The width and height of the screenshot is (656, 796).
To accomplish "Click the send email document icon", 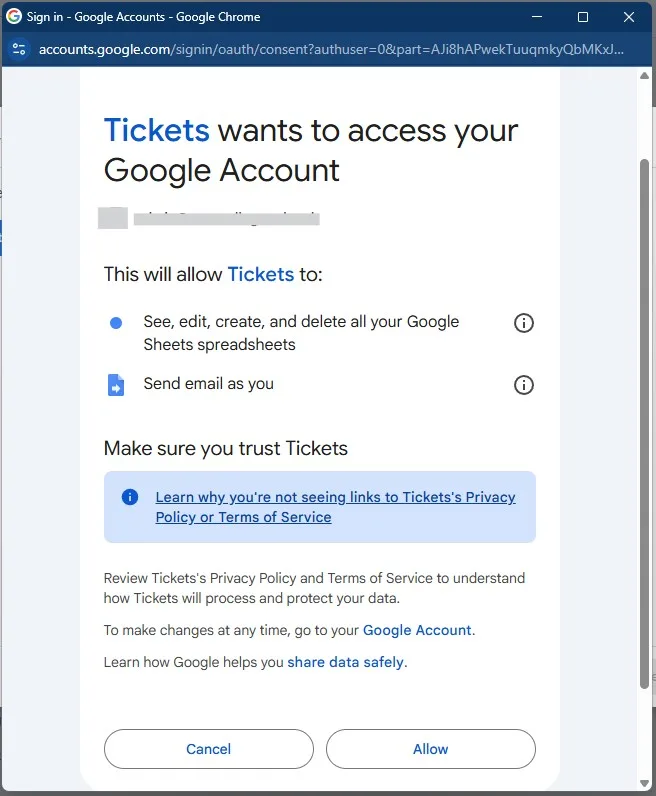I will 116,385.
